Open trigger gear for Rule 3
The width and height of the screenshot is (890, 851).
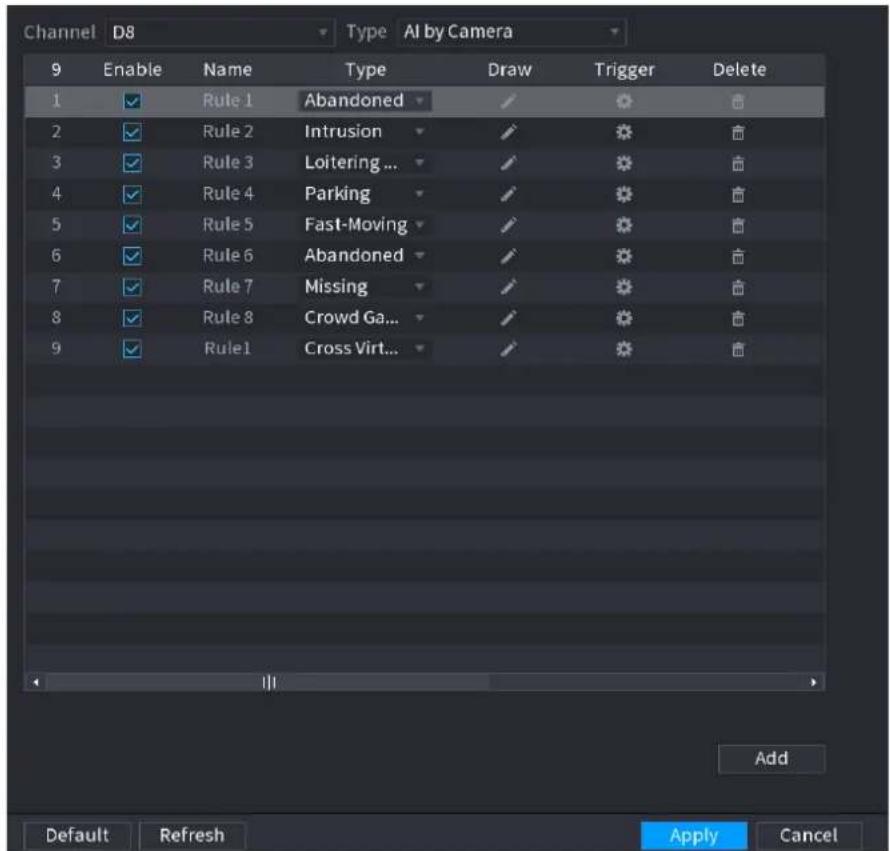[x=624, y=164]
